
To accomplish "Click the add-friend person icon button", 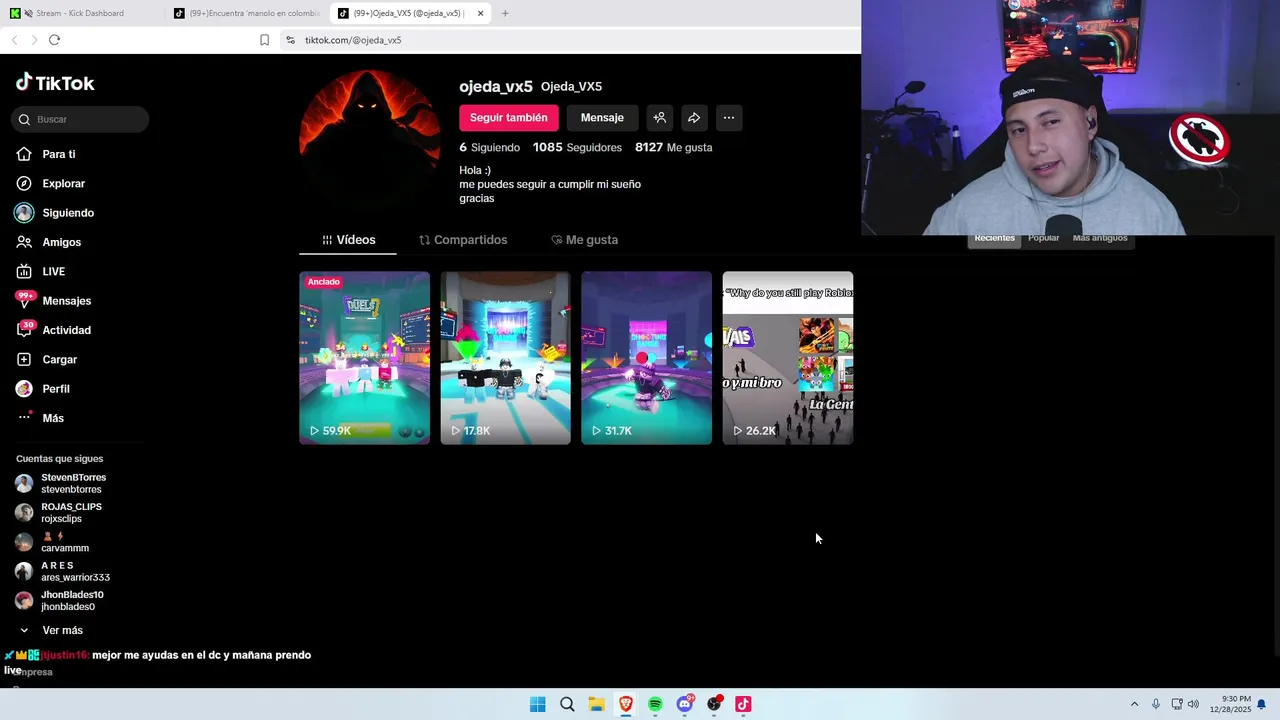I will coord(659,118).
